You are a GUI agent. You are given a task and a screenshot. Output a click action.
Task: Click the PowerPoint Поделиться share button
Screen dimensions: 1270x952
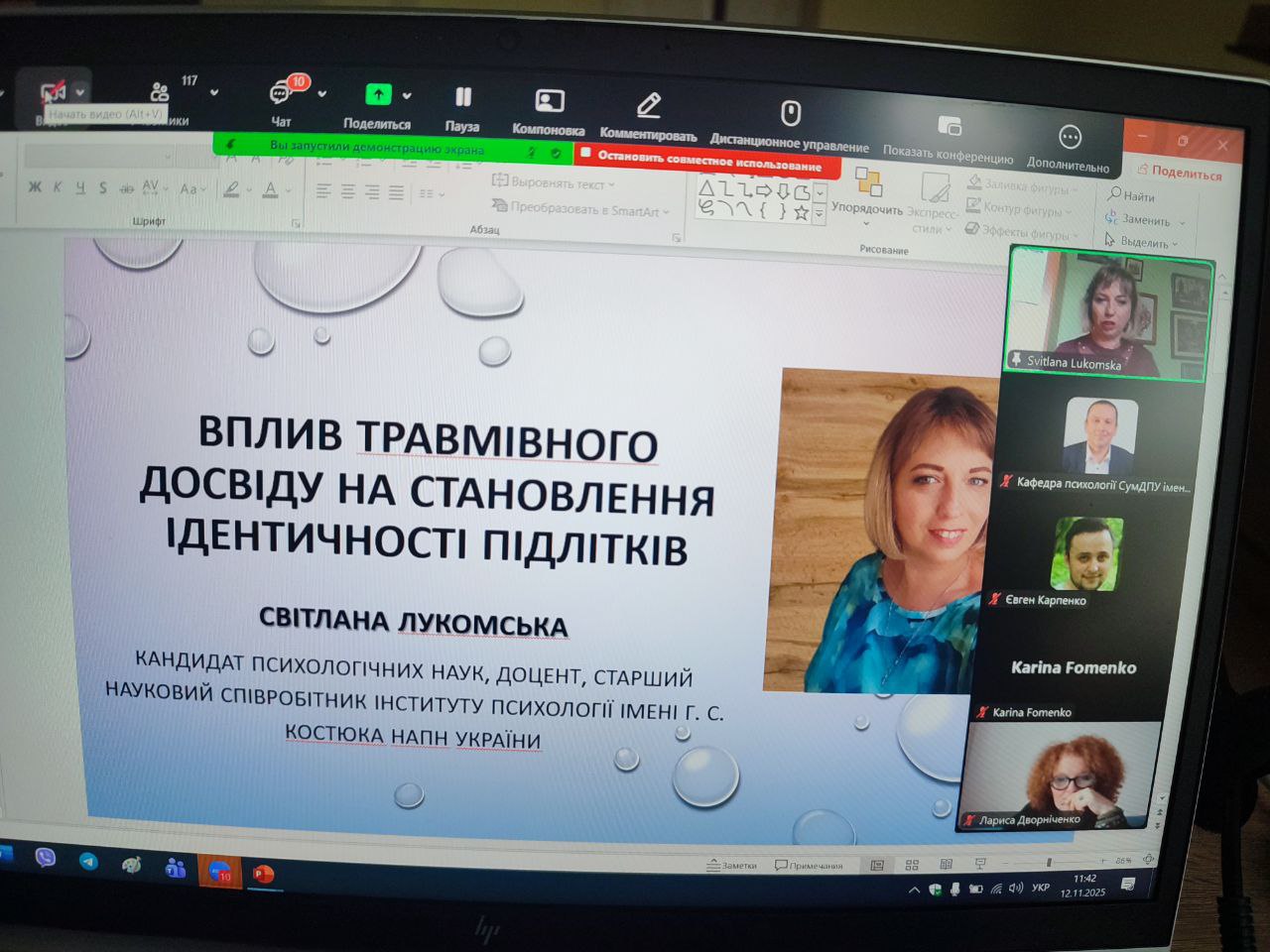(x=1180, y=173)
